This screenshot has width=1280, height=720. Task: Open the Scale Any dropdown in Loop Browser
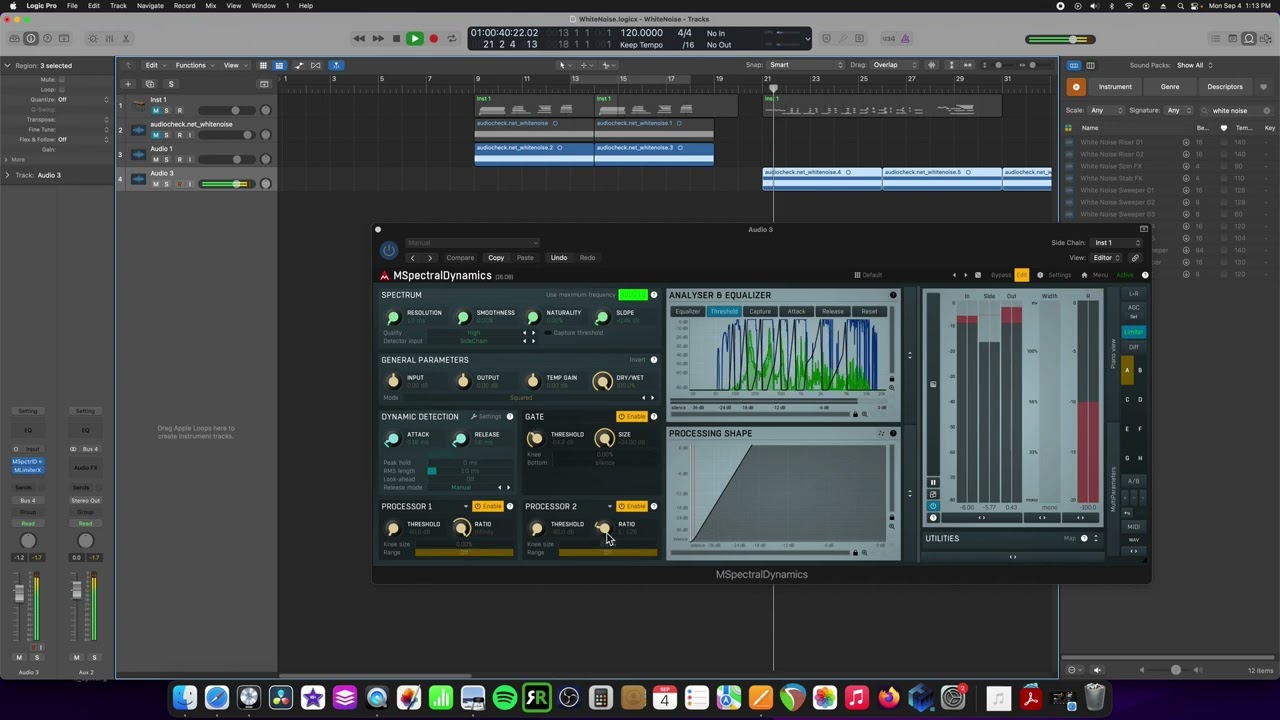(x=1105, y=110)
